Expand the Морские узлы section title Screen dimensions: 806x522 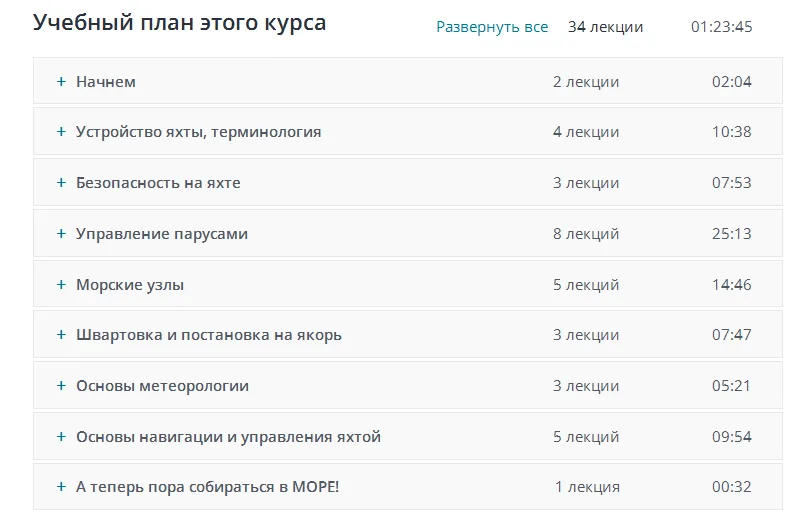pos(130,285)
